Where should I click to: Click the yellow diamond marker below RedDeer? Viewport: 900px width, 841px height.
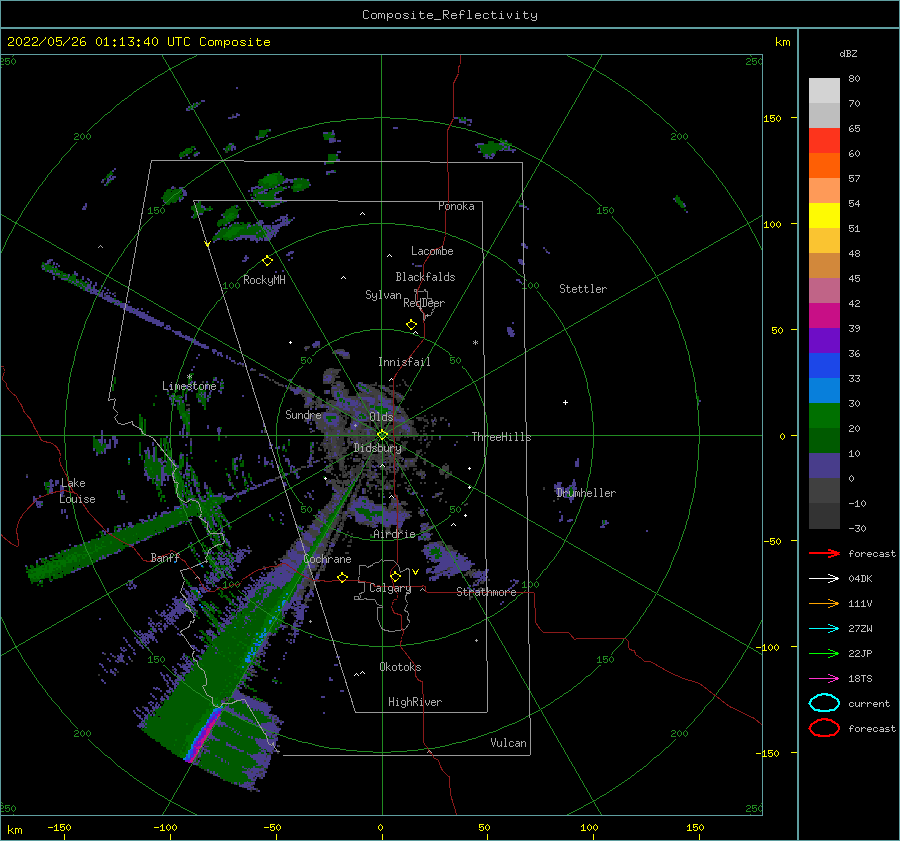tap(411, 325)
